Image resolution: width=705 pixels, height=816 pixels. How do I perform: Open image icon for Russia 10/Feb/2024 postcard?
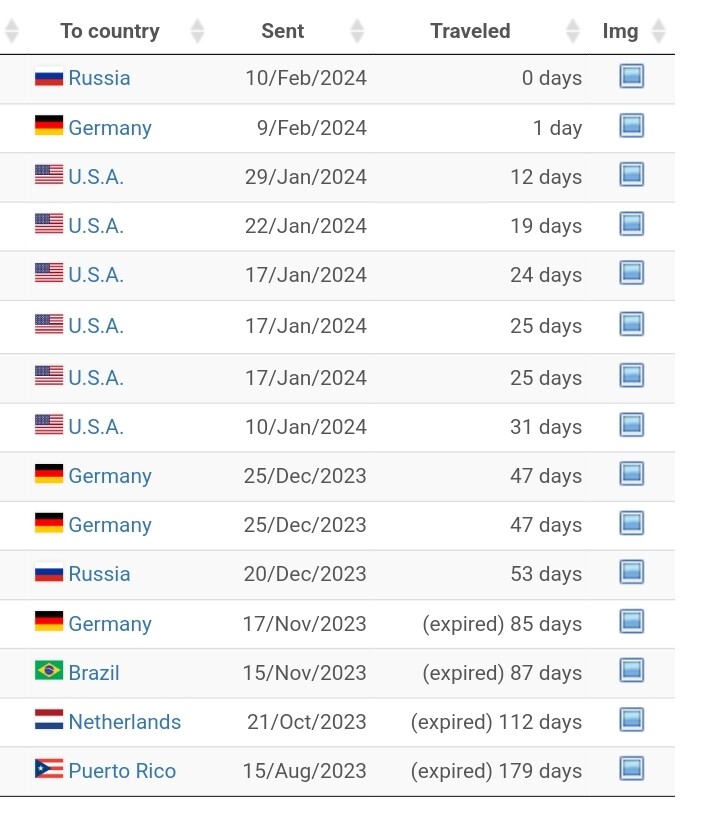click(632, 76)
